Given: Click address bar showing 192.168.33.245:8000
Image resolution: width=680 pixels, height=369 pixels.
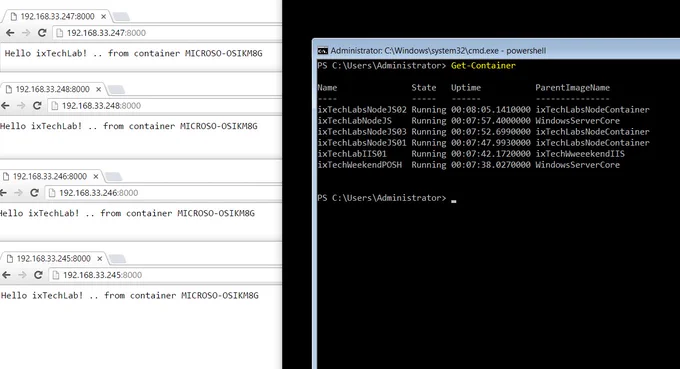Looking at the screenshot, I should [166, 275].
